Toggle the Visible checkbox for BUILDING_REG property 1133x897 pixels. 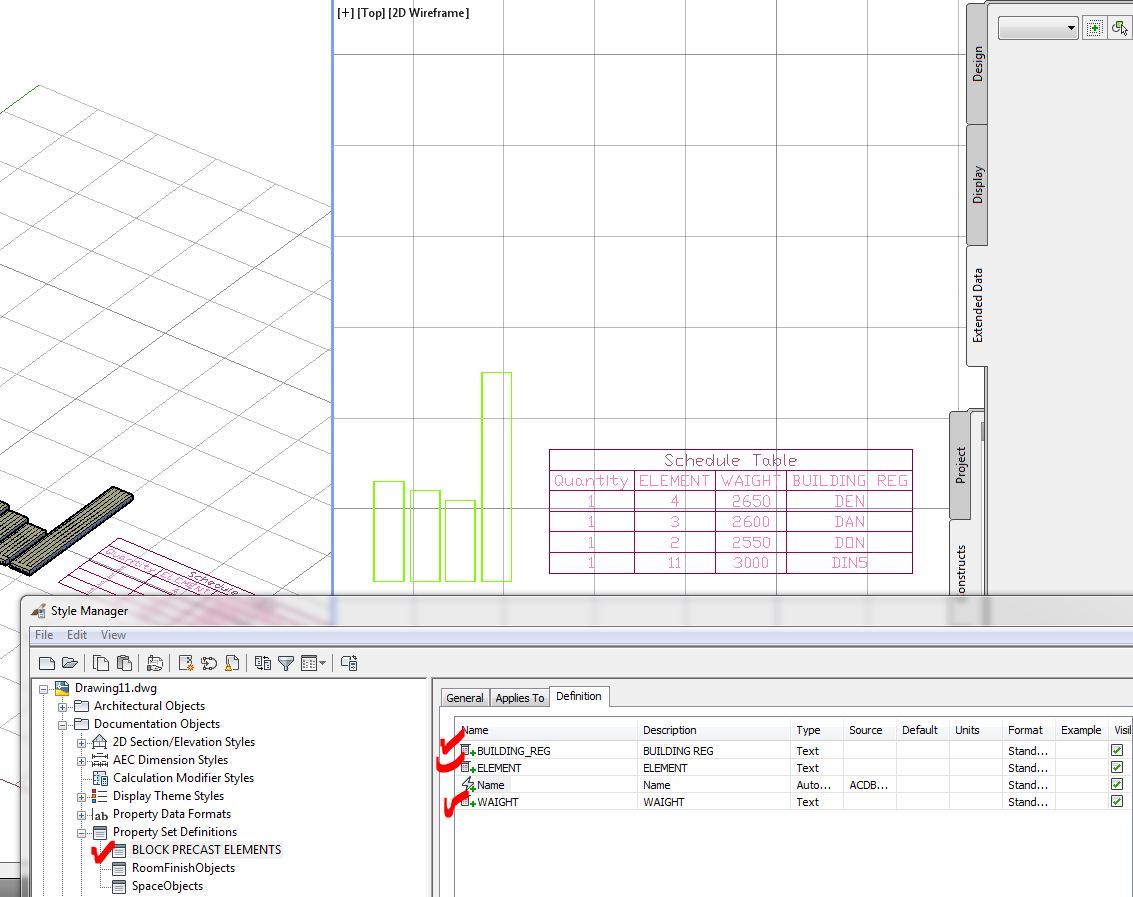coord(1117,750)
